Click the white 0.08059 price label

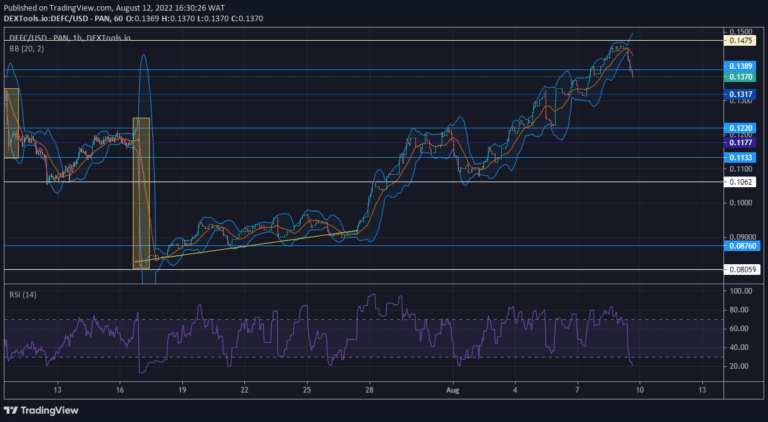click(x=742, y=269)
